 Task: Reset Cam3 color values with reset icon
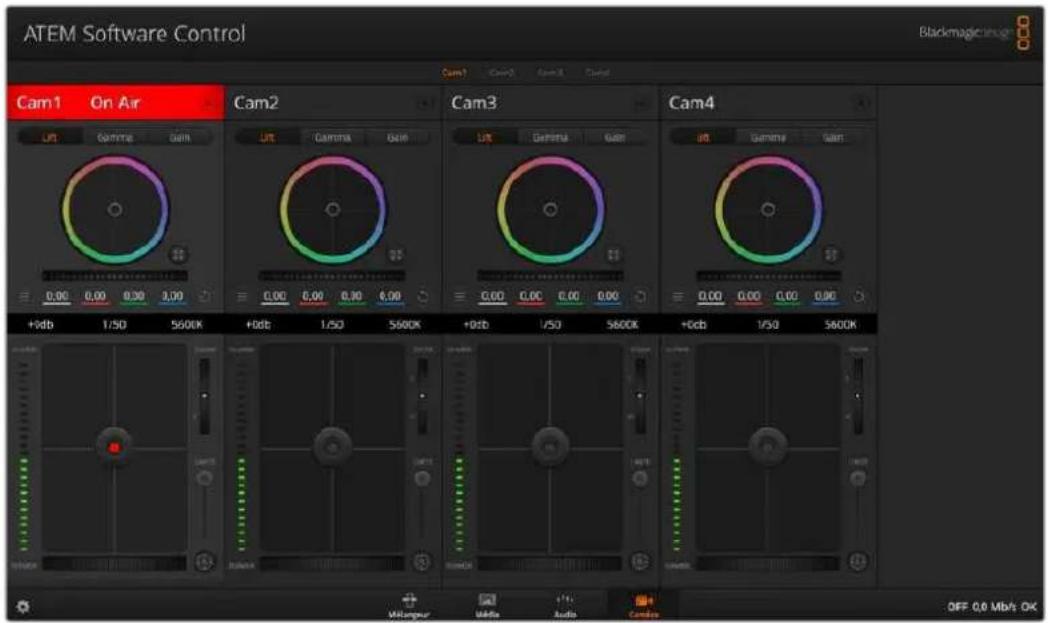pos(640,296)
